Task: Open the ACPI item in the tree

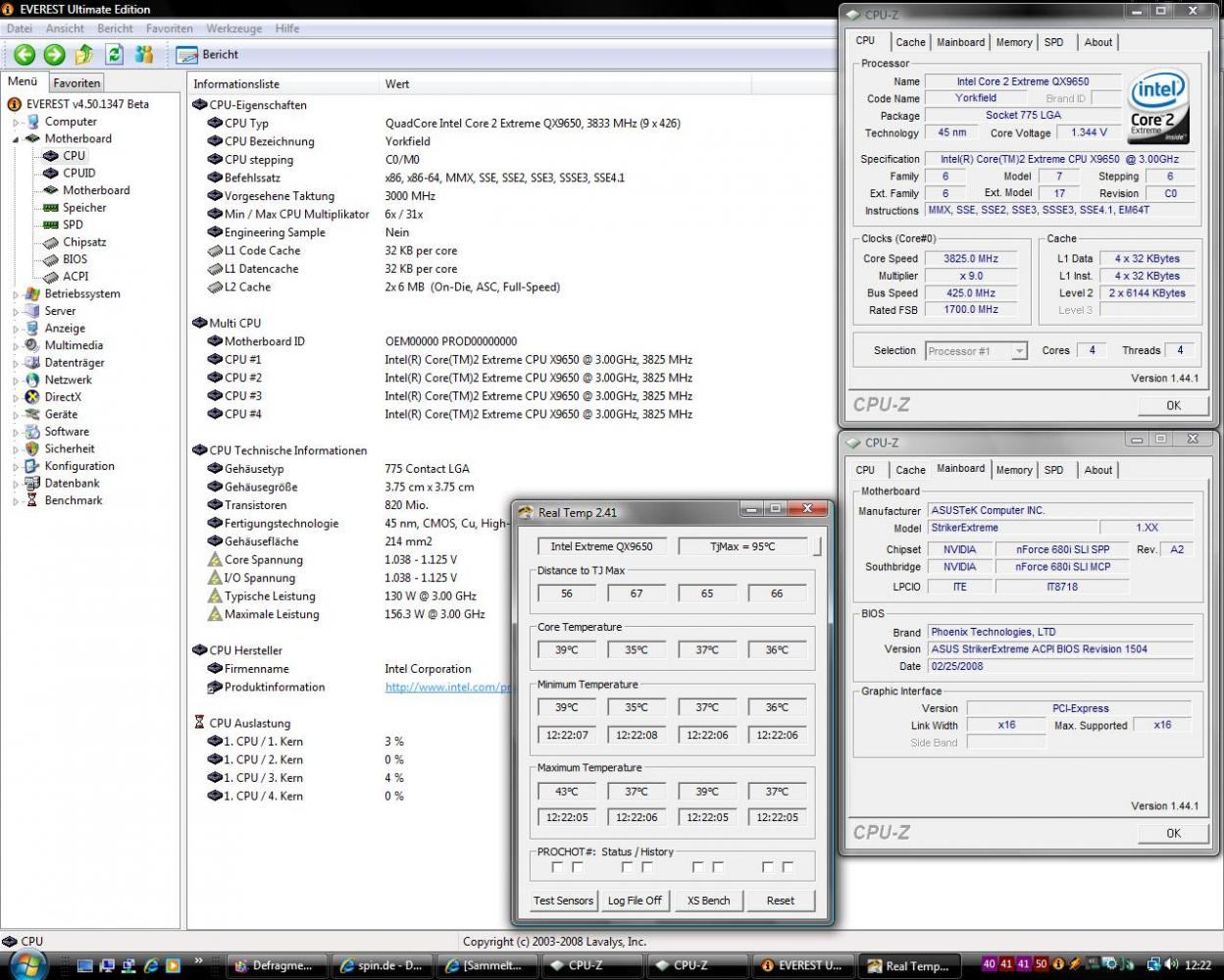Action: click(x=67, y=276)
